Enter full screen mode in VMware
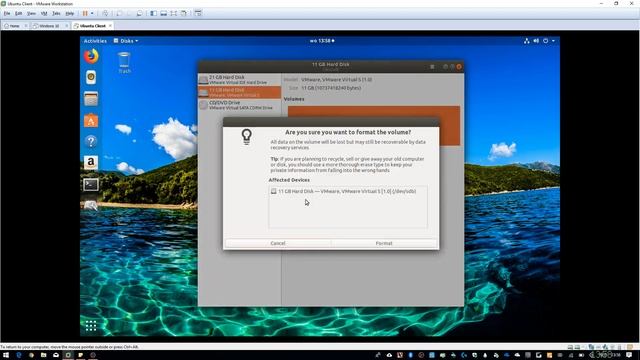The image size is (640, 360). [x=174, y=13]
